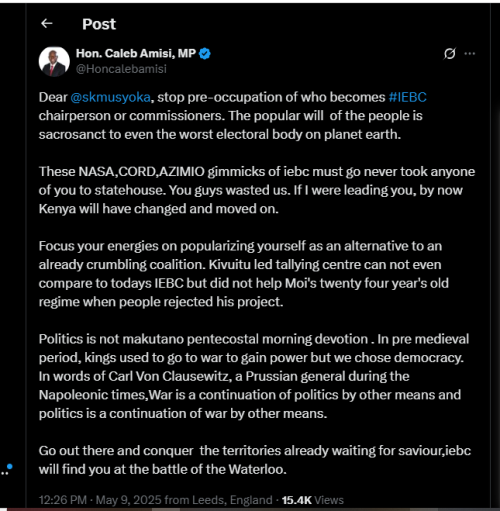Click the blue verified badge
The height and width of the screenshot is (511, 500).
coord(205,53)
